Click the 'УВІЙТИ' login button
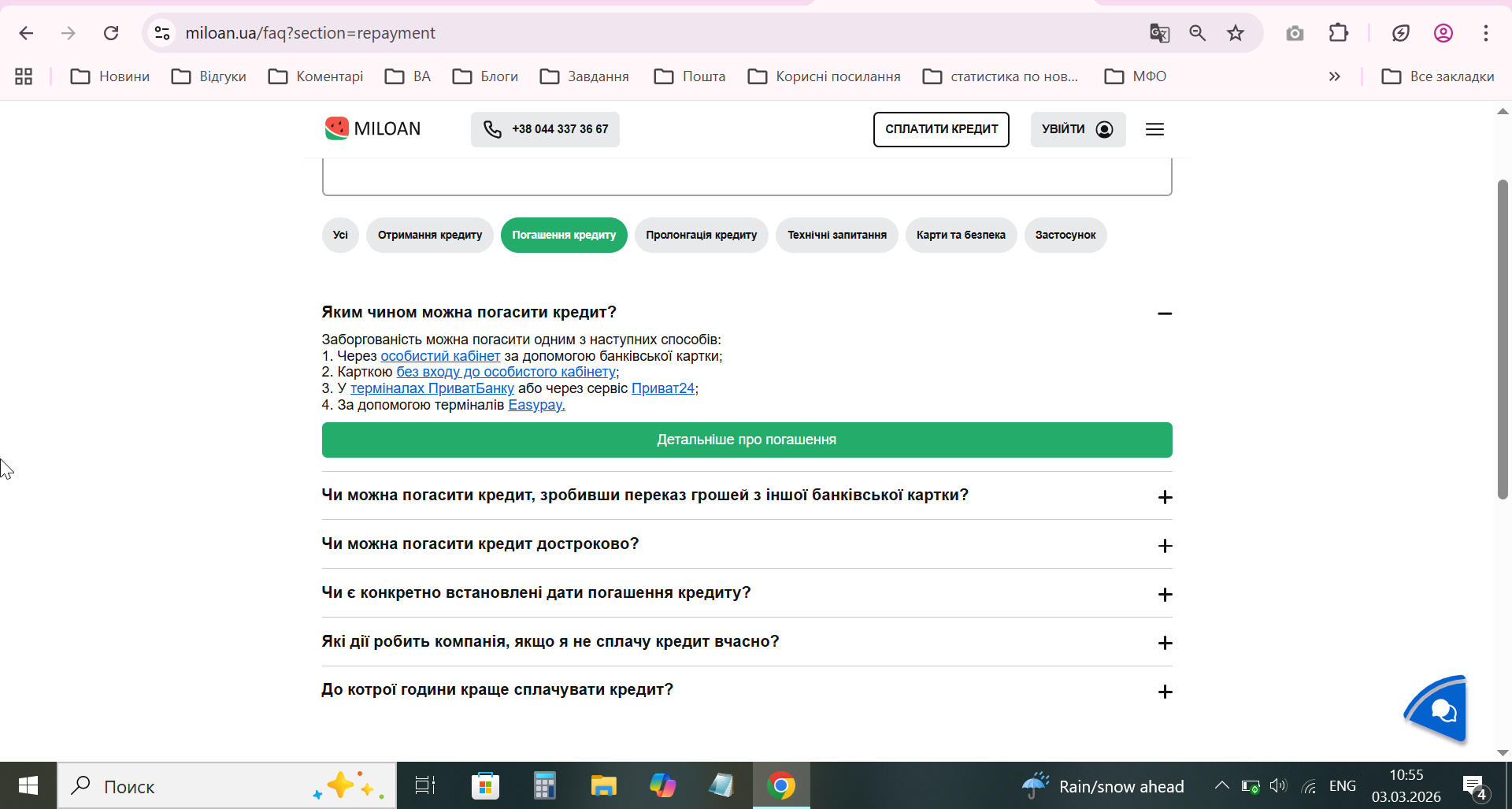The width and height of the screenshot is (1512, 809). pyautogui.click(x=1078, y=129)
